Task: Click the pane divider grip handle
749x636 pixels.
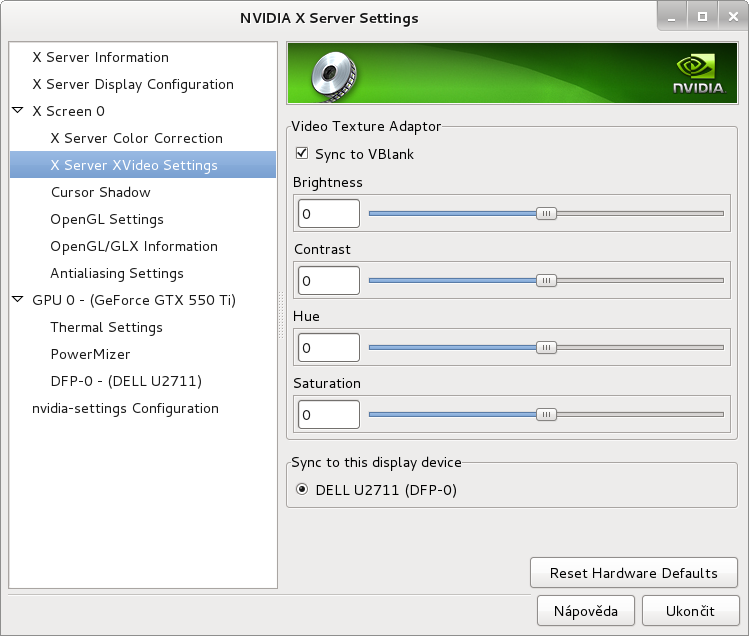Action: (x=281, y=315)
